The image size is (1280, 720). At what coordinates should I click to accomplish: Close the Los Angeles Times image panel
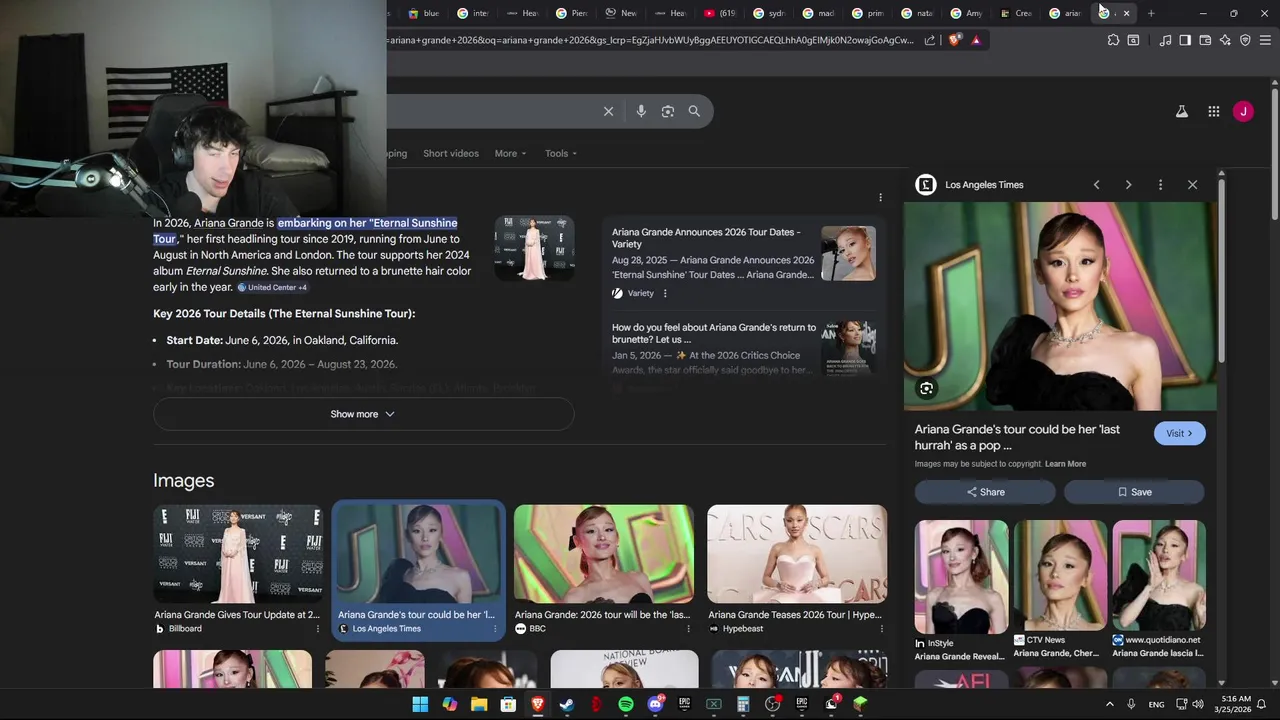[x=1192, y=185]
